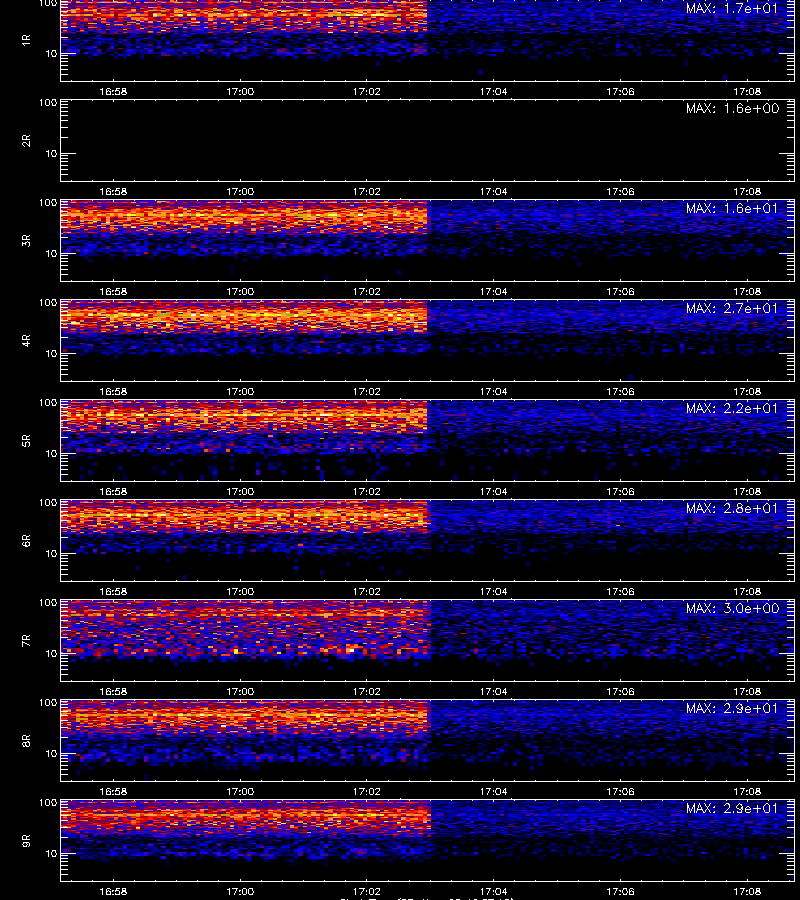Click the 16:58 time tick under panel 7R

pyautogui.click(x=113, y=691)
